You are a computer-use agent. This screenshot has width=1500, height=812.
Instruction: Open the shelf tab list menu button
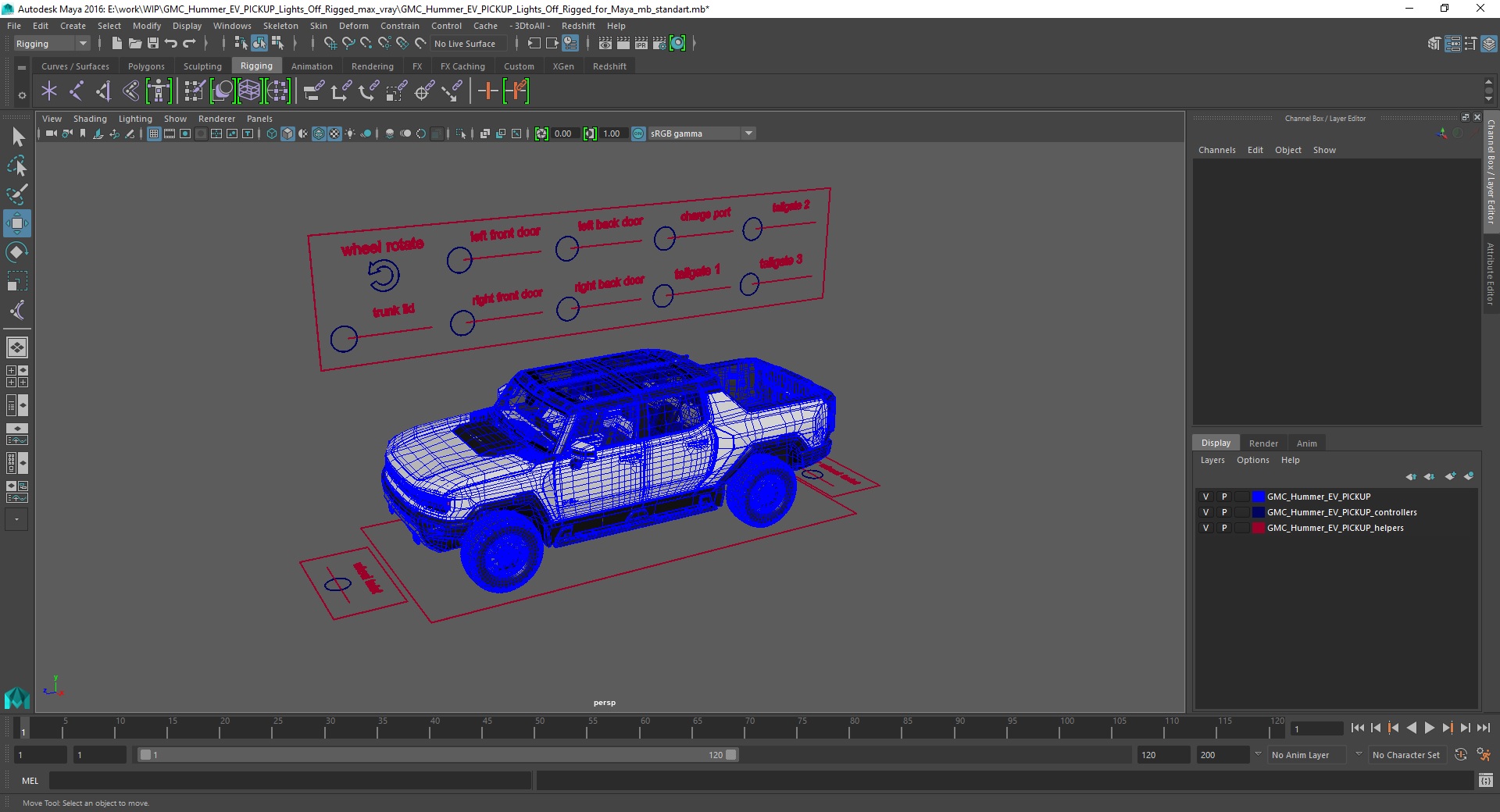[22, 68]
